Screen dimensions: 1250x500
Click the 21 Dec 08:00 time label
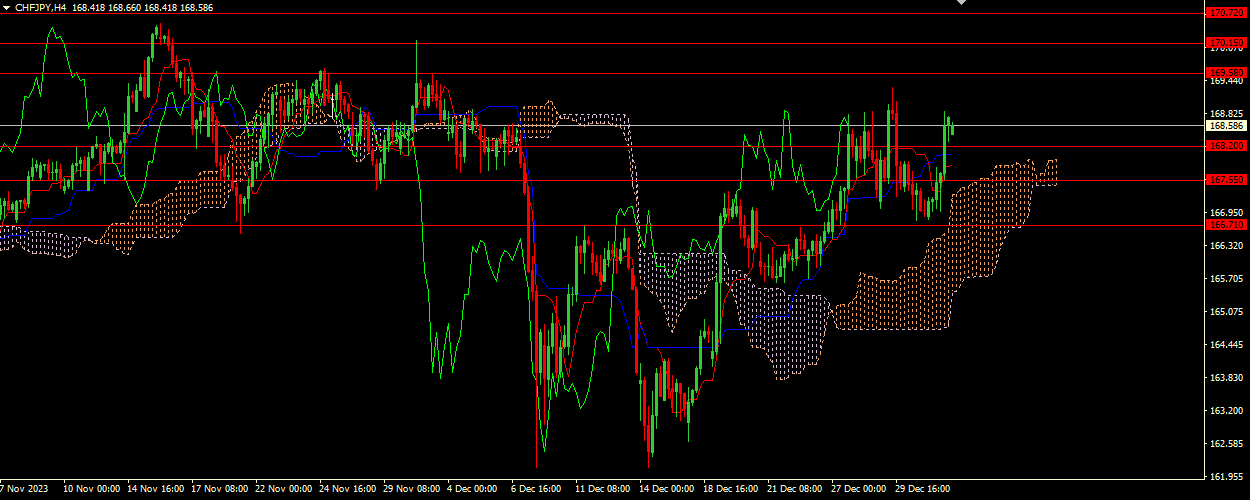(796, 490)
